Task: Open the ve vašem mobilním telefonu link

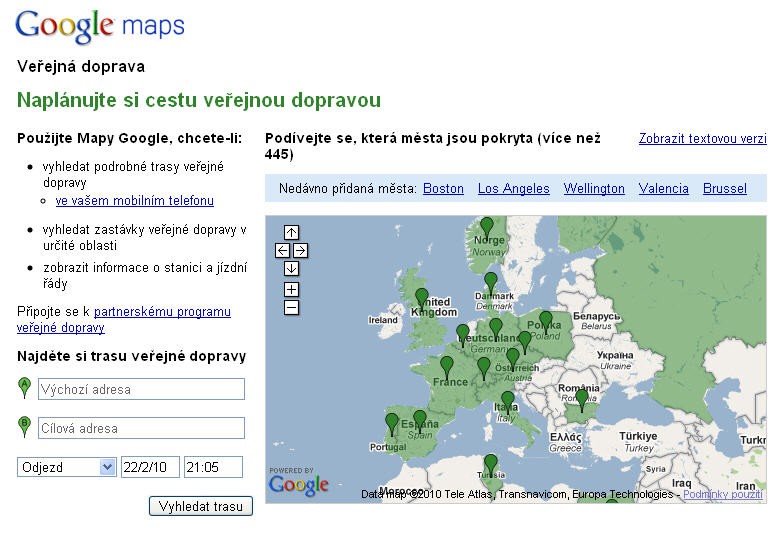Action: pos(134,201)
